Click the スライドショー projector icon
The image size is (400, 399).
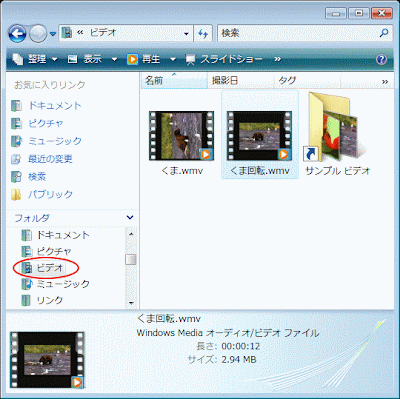pos(191,60)
